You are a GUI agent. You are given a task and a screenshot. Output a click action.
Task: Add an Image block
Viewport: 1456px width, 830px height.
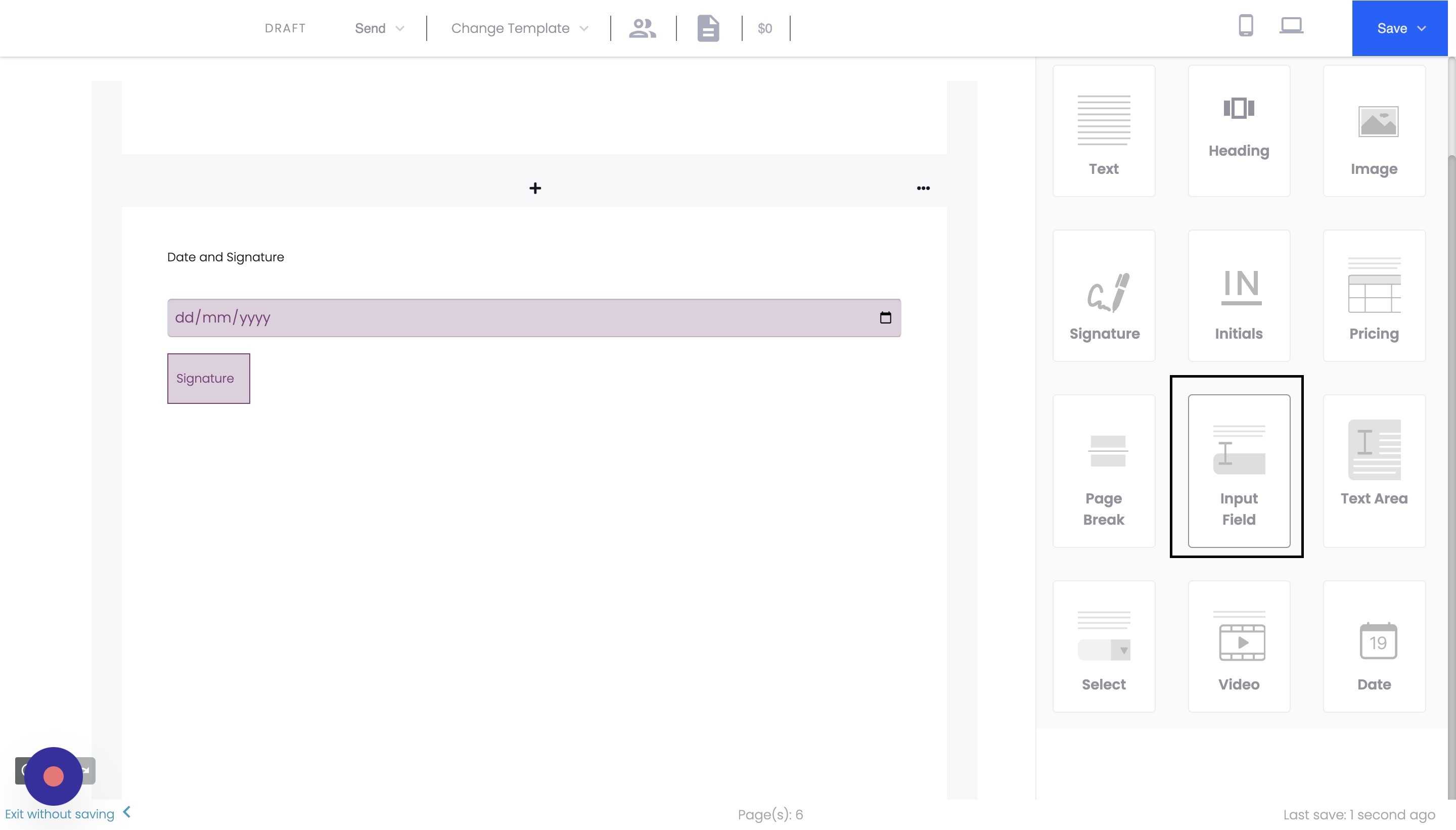[x=1373, y=130]
